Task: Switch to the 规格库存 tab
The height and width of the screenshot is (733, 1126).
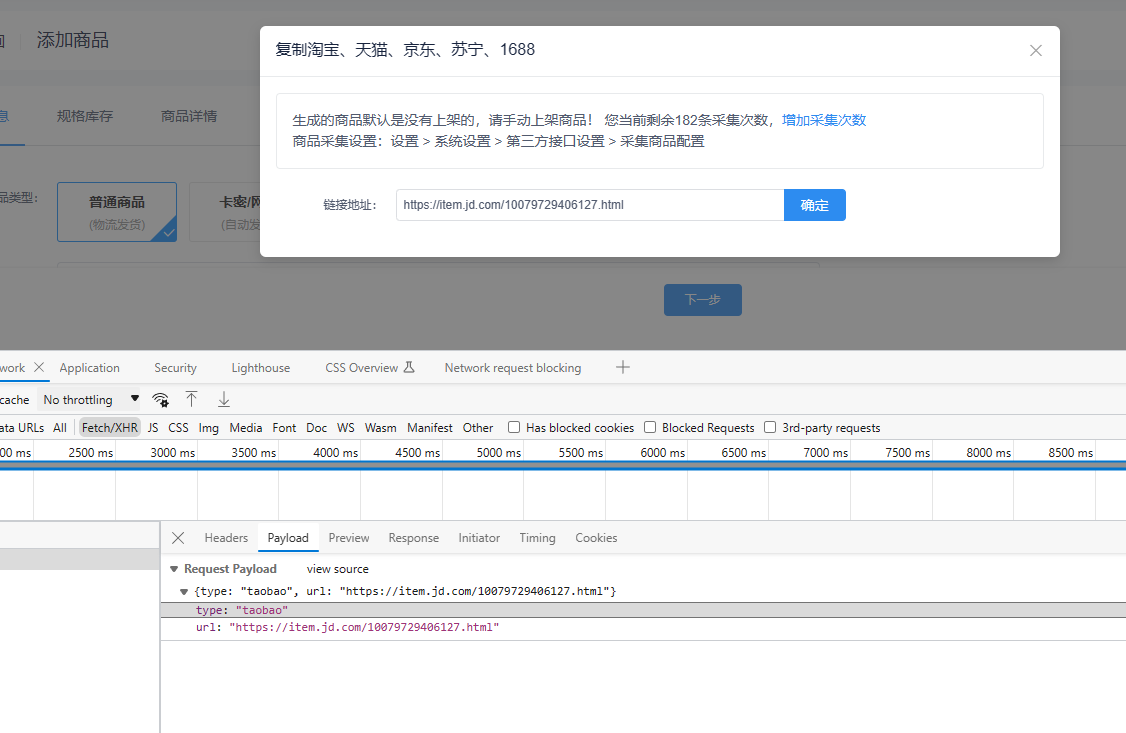Action: [x=85, y=116]
